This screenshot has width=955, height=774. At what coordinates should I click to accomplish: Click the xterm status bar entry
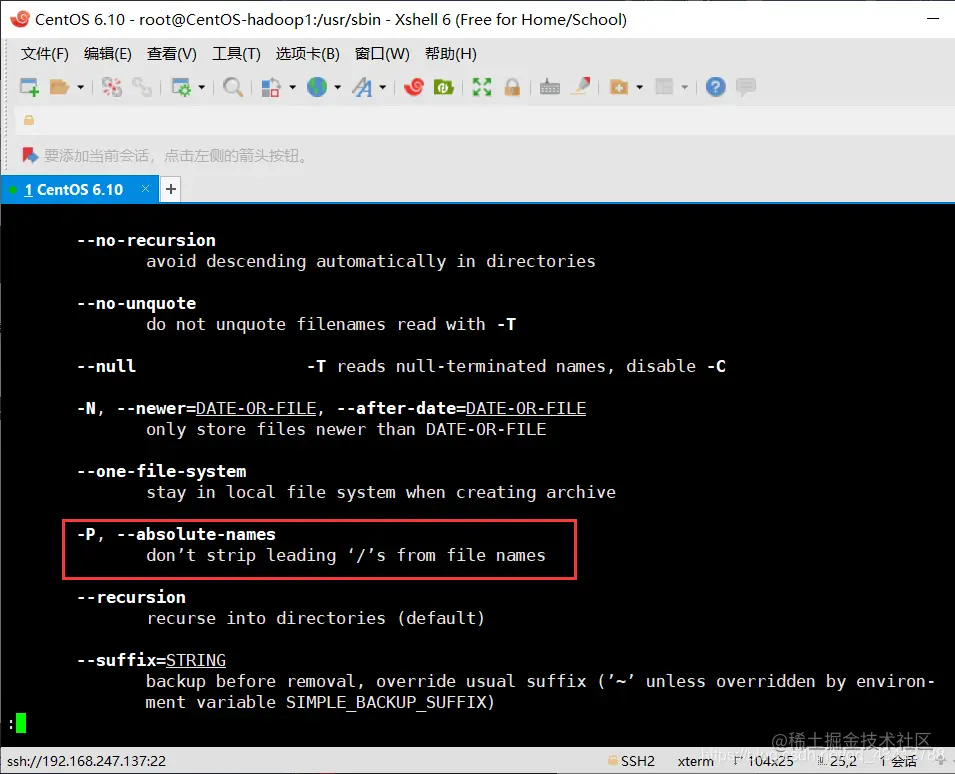(696, 761)
